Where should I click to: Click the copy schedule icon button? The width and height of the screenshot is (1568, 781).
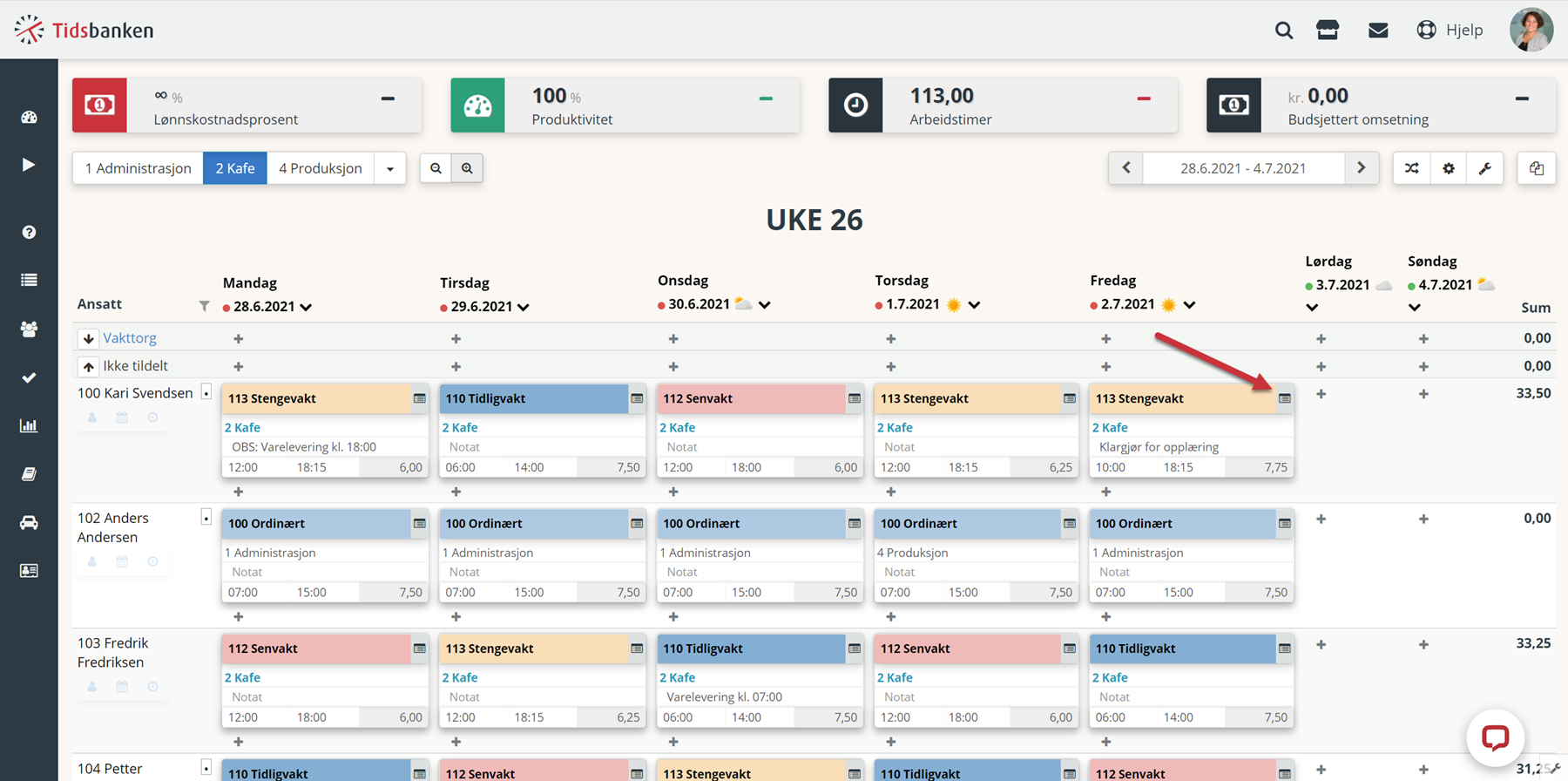pos(1537,168)
